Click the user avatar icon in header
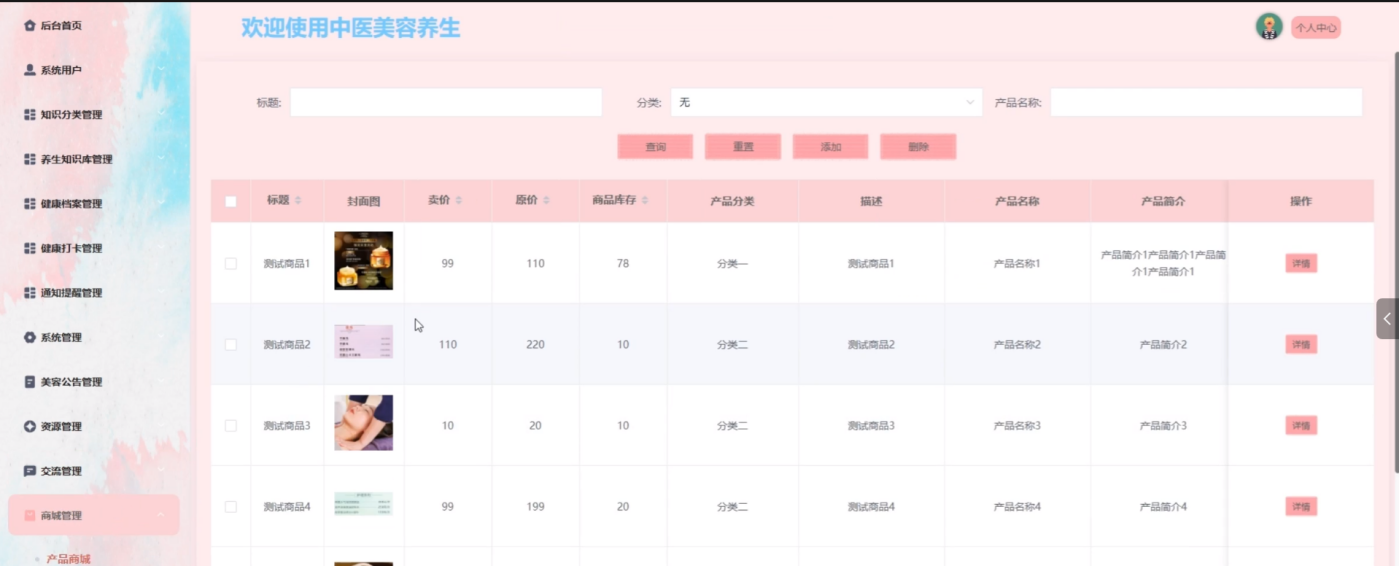This screenshot has width=1399, height=566. coord(1269,27)
